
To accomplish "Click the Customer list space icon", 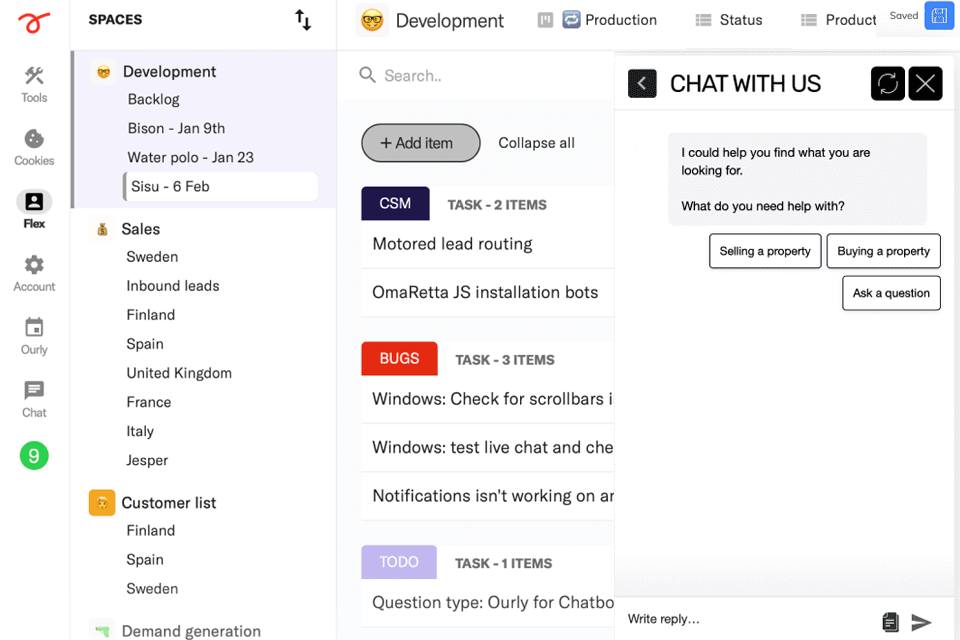I will (x=102, y=503).
